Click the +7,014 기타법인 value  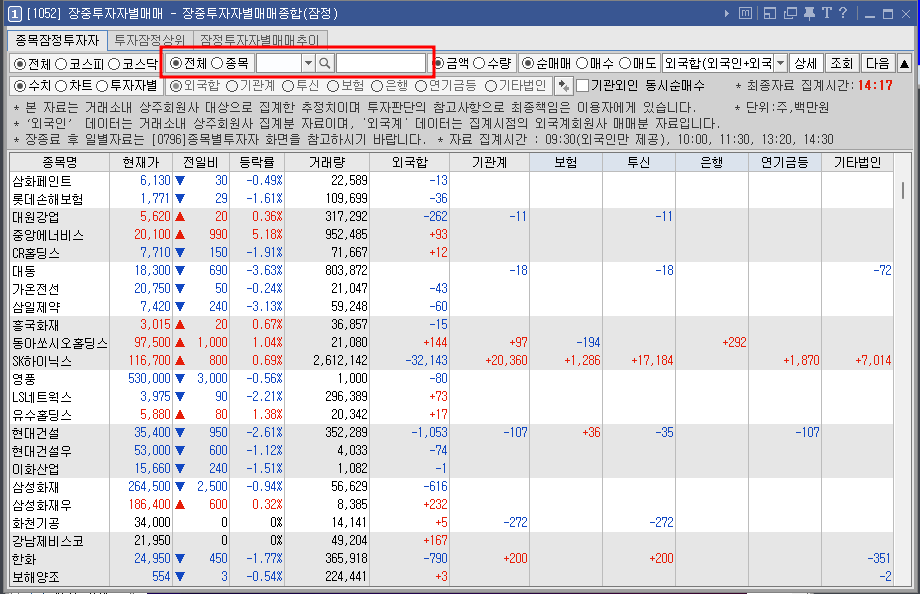pyautogui.click(x=873, y=360)
